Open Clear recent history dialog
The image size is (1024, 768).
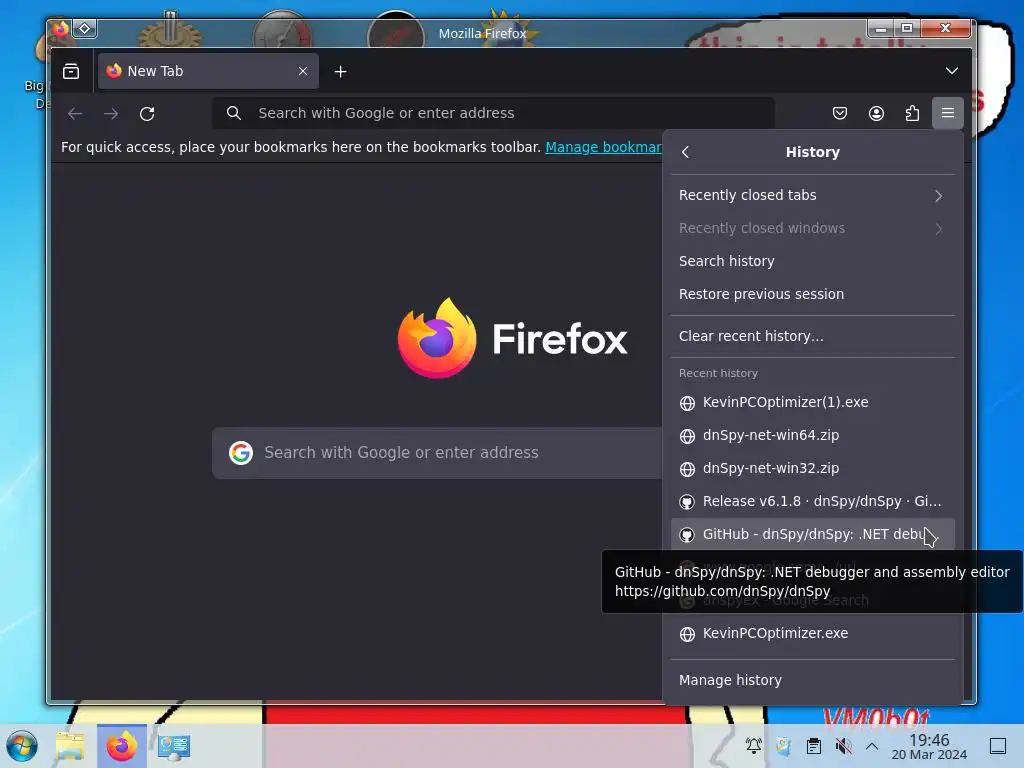coord(812,336)
